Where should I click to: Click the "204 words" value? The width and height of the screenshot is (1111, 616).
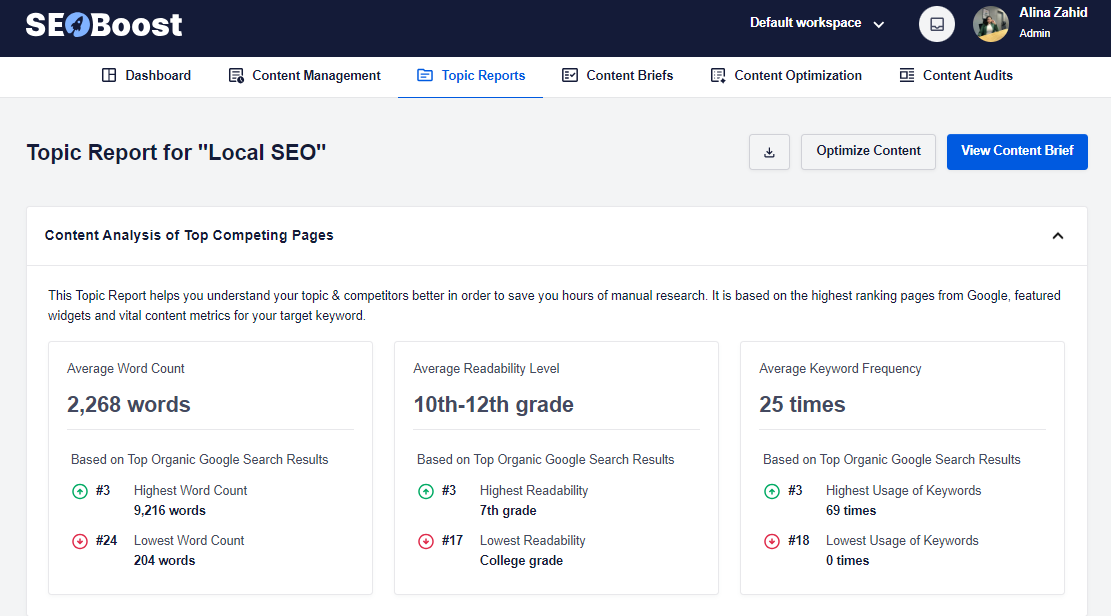click(164, 560)
